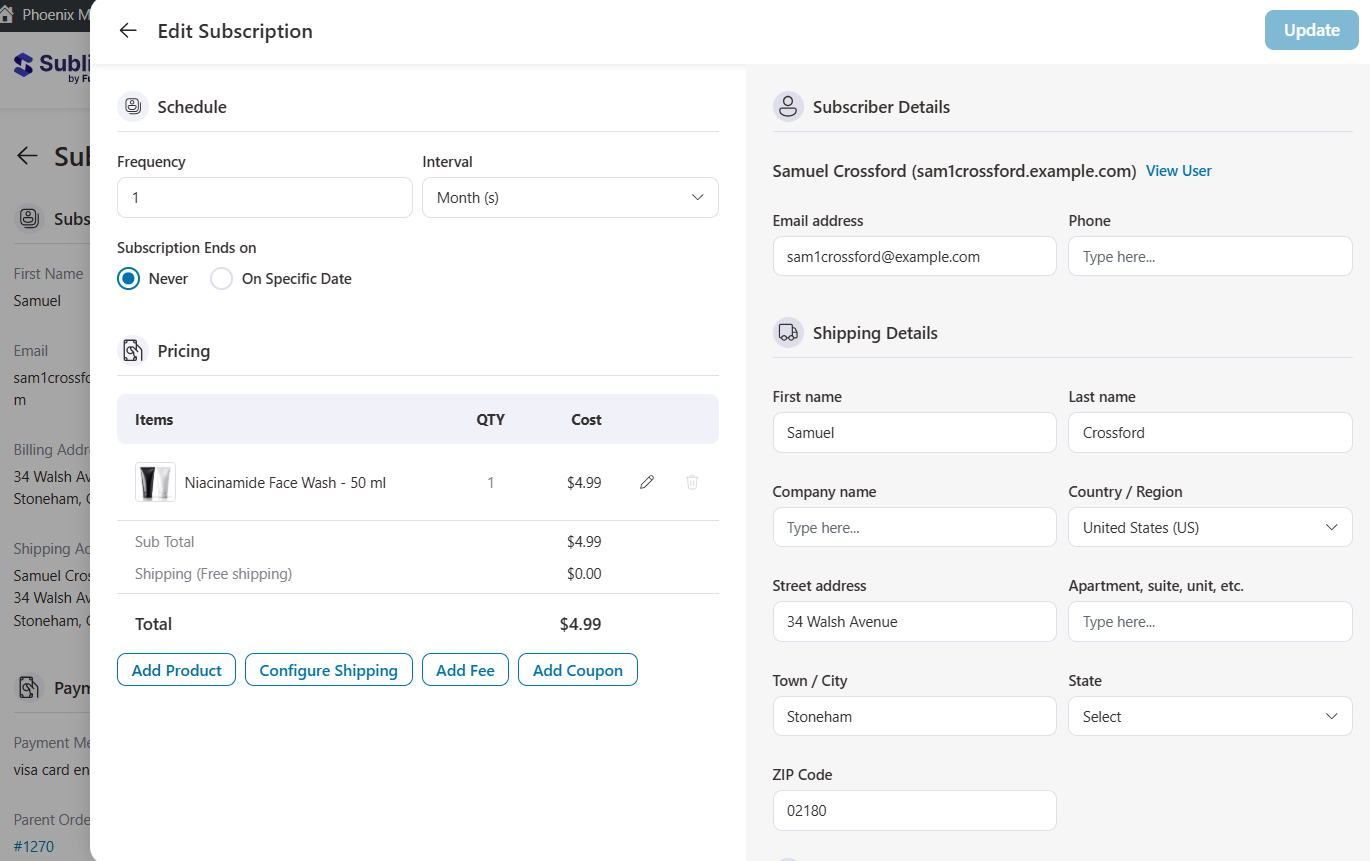Open the View User link
1370x861 pixels.
1178,170
